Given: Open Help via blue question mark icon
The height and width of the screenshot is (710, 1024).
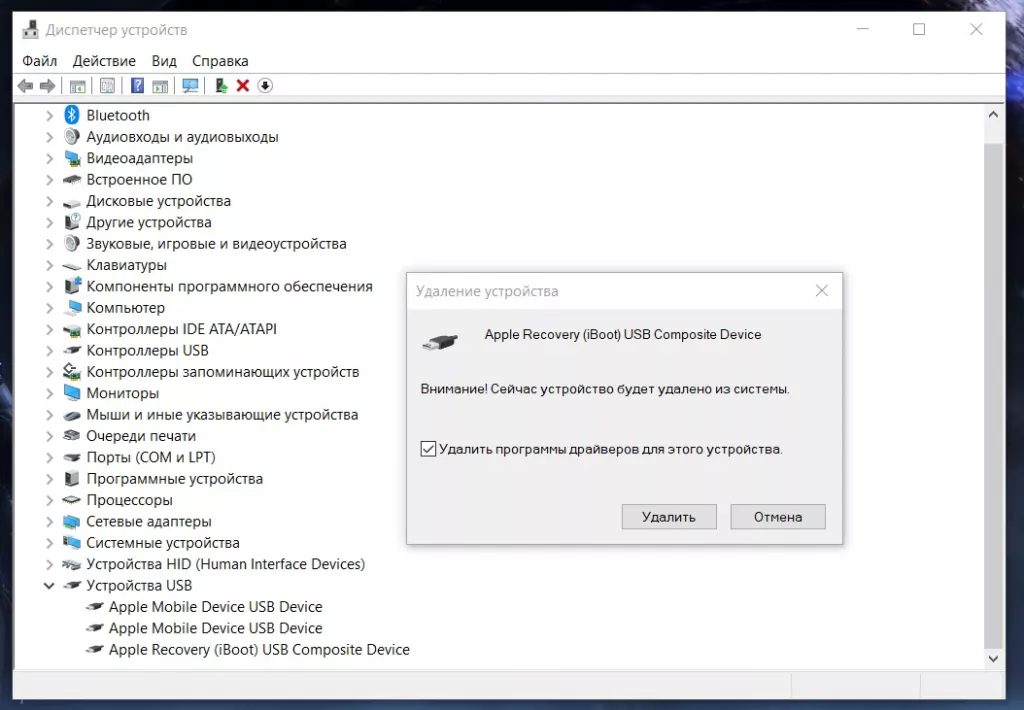Looking at the screenshot, I should coord(137,86).
